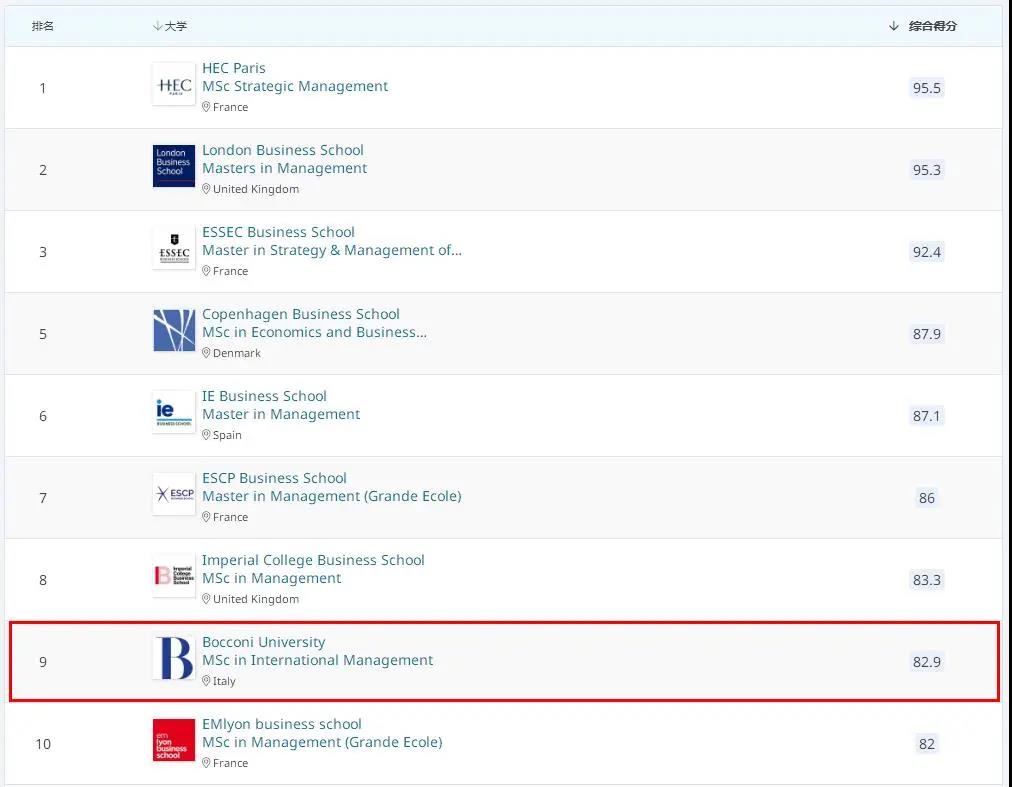Click United Kingdom under Imperial College Business School
This screenshot has height=787, width=1012.
click(256, 599)
